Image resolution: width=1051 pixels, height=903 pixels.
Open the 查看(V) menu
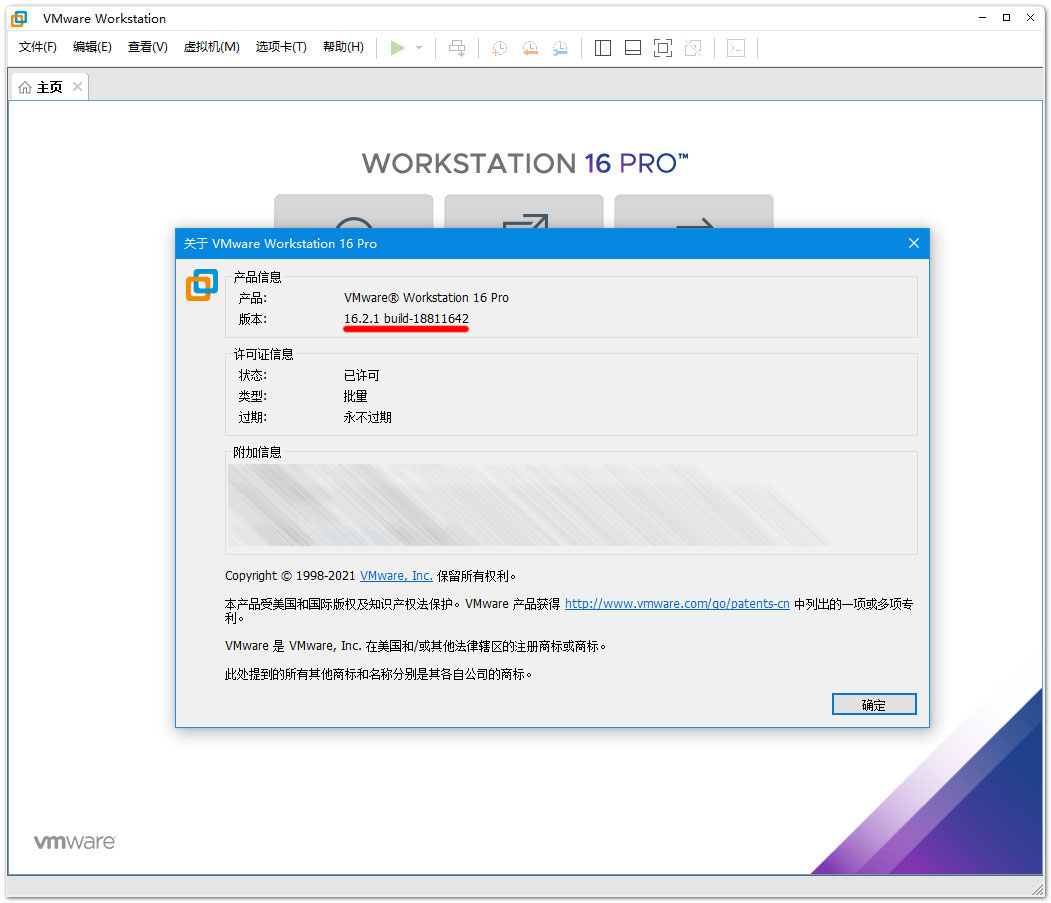click(147, 47)
